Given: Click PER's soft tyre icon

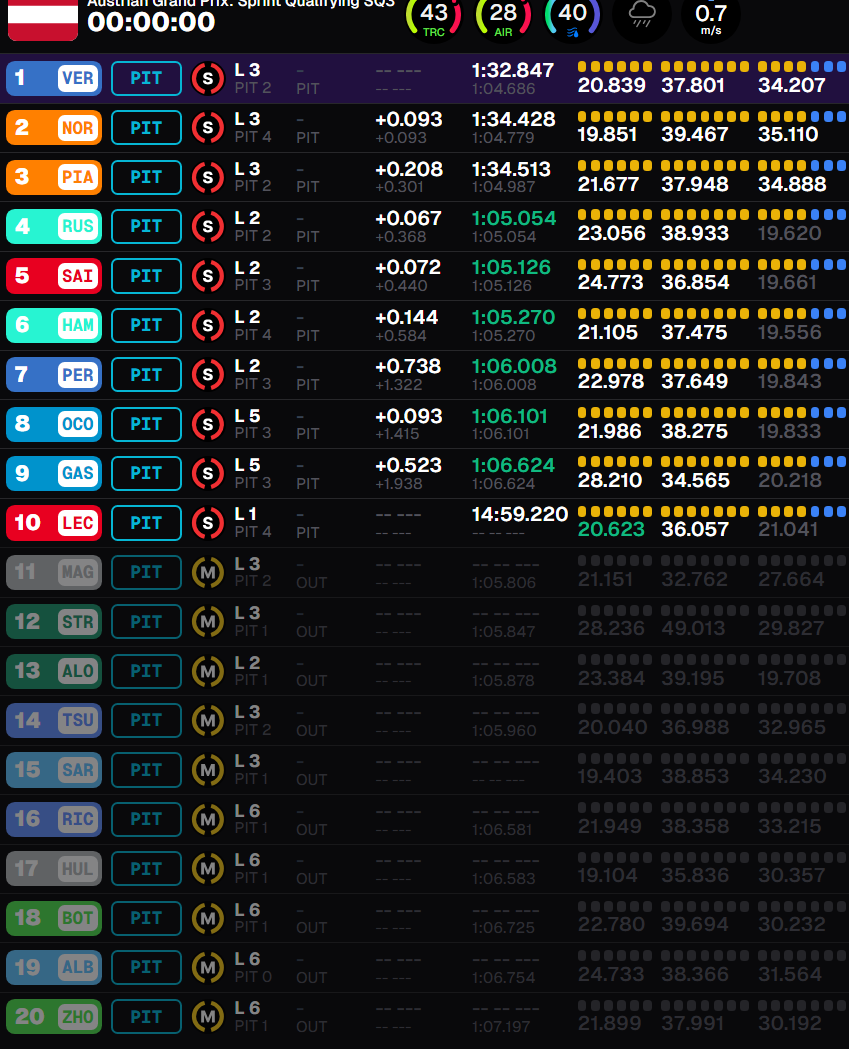Looking at the screenshot, I should coord(207,375).
